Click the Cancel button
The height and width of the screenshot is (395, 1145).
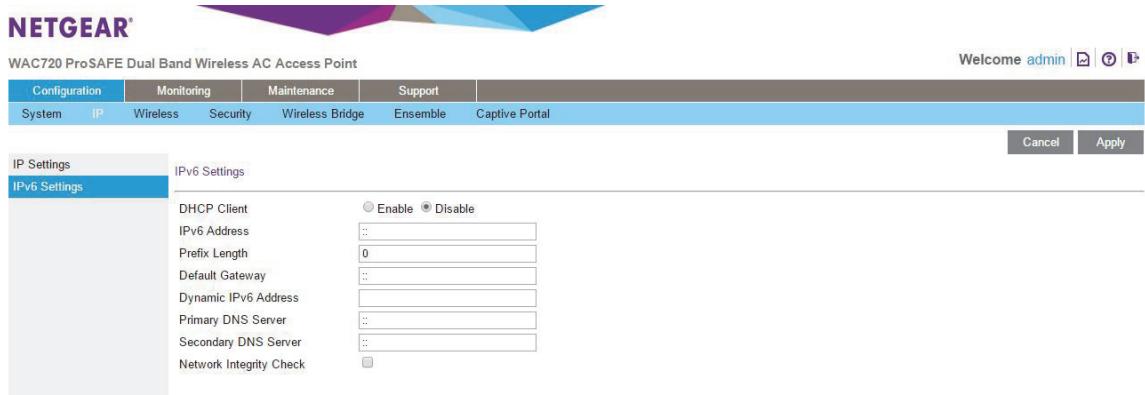pos(1041,142)
